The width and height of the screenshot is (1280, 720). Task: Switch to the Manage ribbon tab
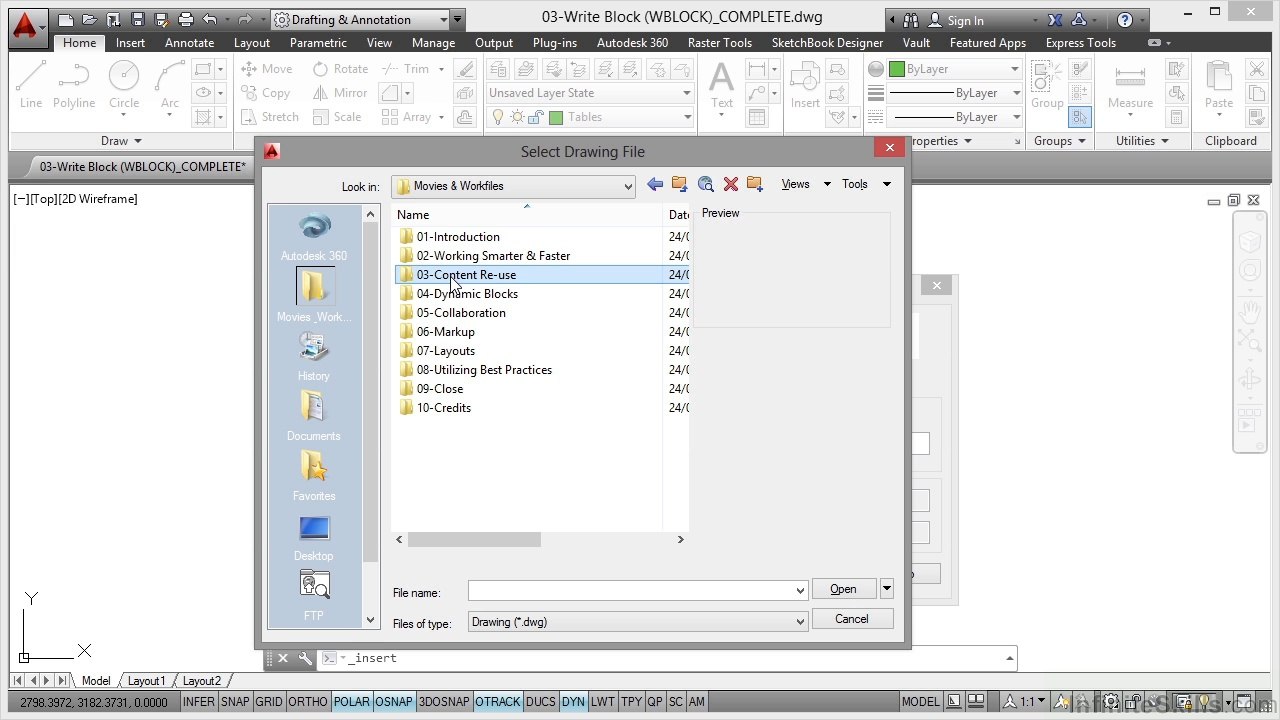click(433, 43)
